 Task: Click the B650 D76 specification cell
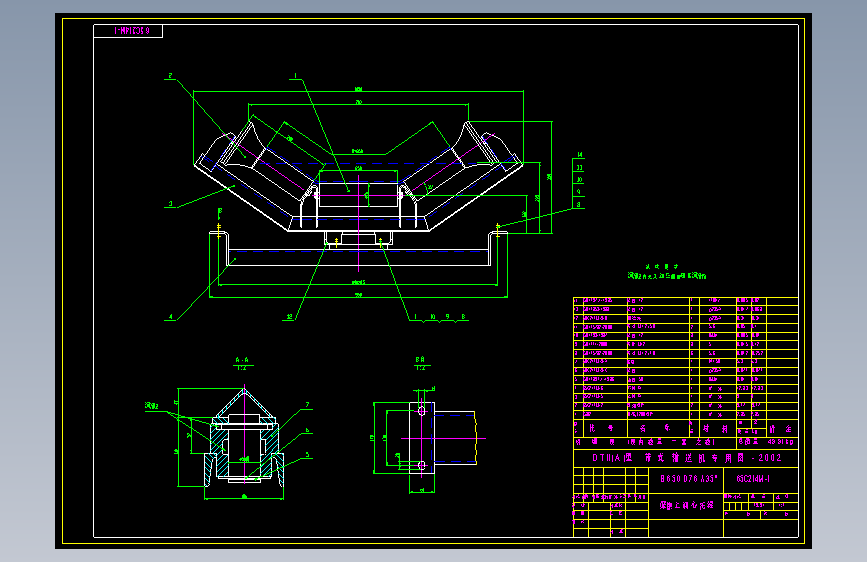click(688, 479)
